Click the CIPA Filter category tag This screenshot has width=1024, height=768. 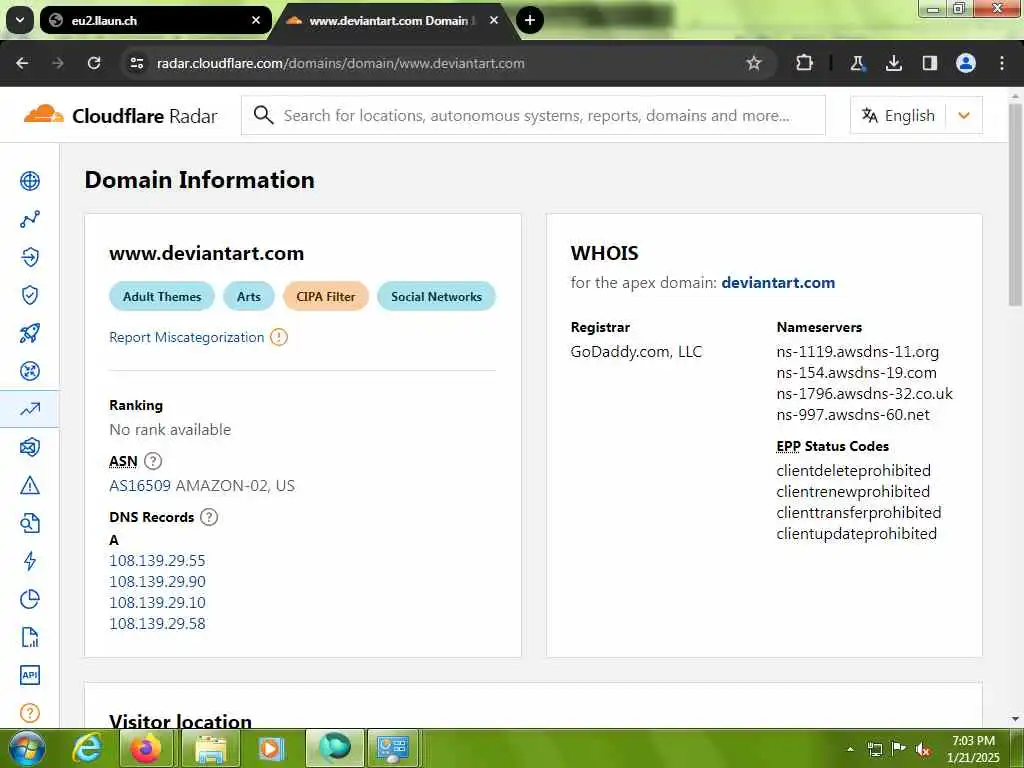coord(326,296)
